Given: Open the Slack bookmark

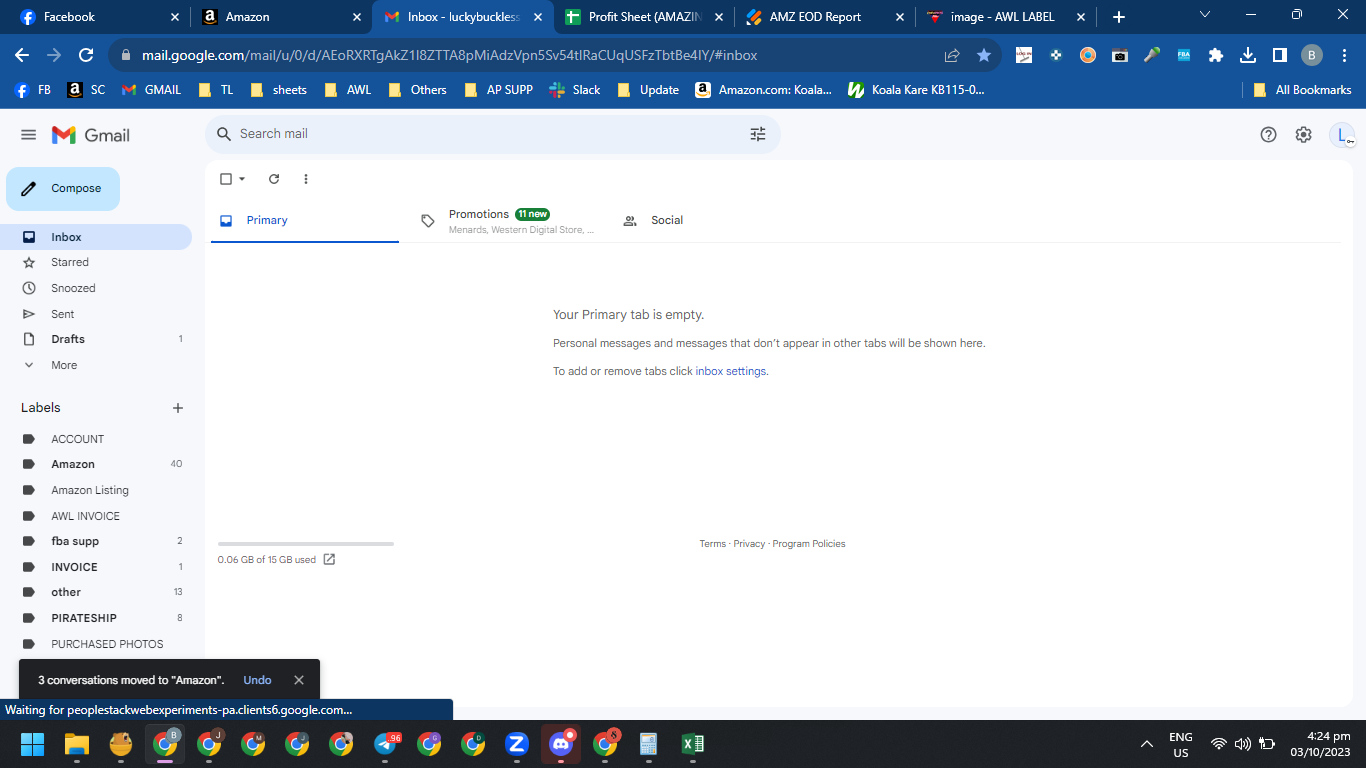Looking at the screenshot, I should click(x=575, y=90).
